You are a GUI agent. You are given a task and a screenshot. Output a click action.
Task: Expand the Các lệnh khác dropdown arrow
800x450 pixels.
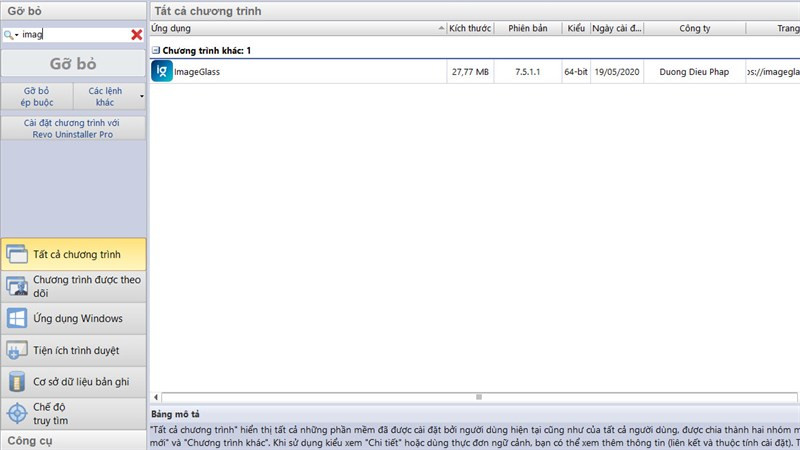click(x=142, y=96)
